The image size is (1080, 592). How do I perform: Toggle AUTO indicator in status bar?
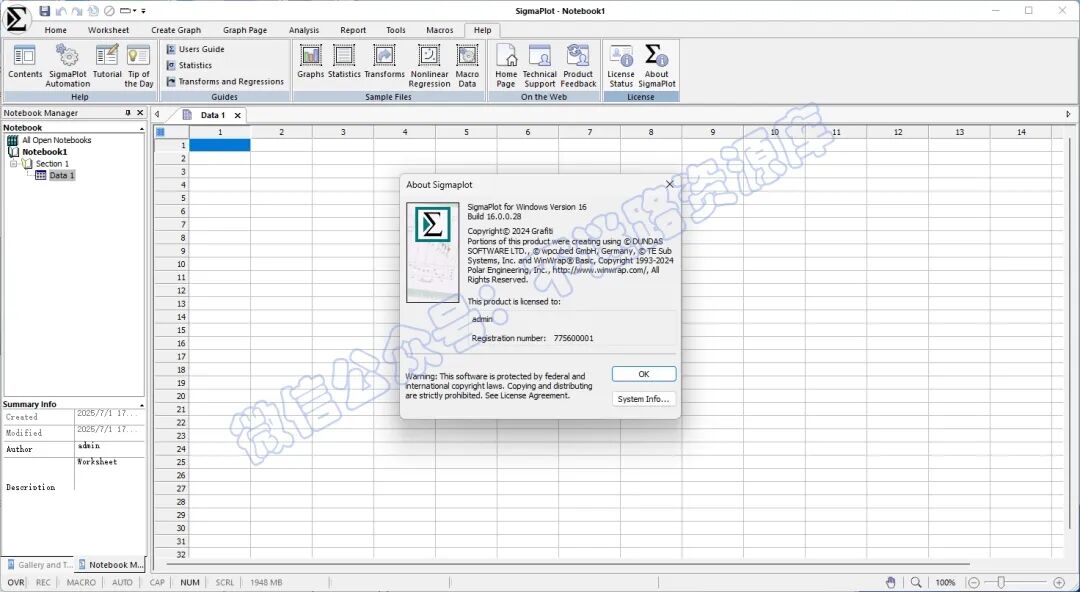coord(122,582)
